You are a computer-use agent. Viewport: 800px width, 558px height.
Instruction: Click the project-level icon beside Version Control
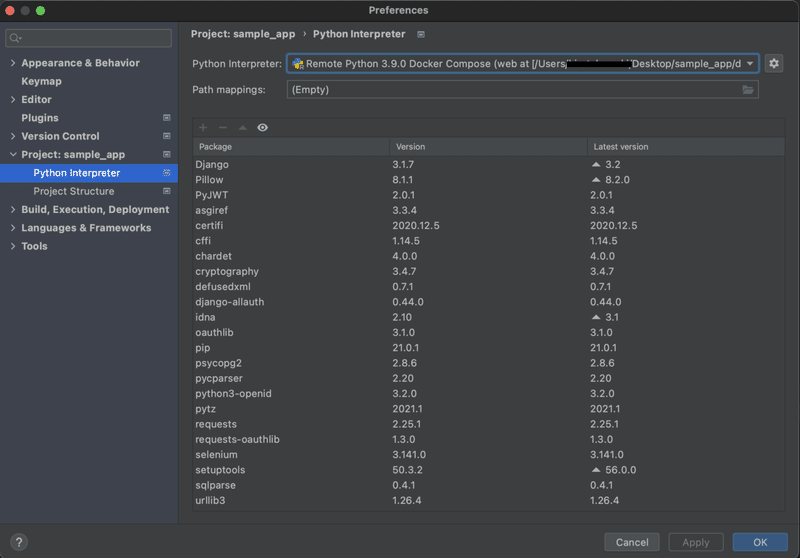tap(167, 136)
